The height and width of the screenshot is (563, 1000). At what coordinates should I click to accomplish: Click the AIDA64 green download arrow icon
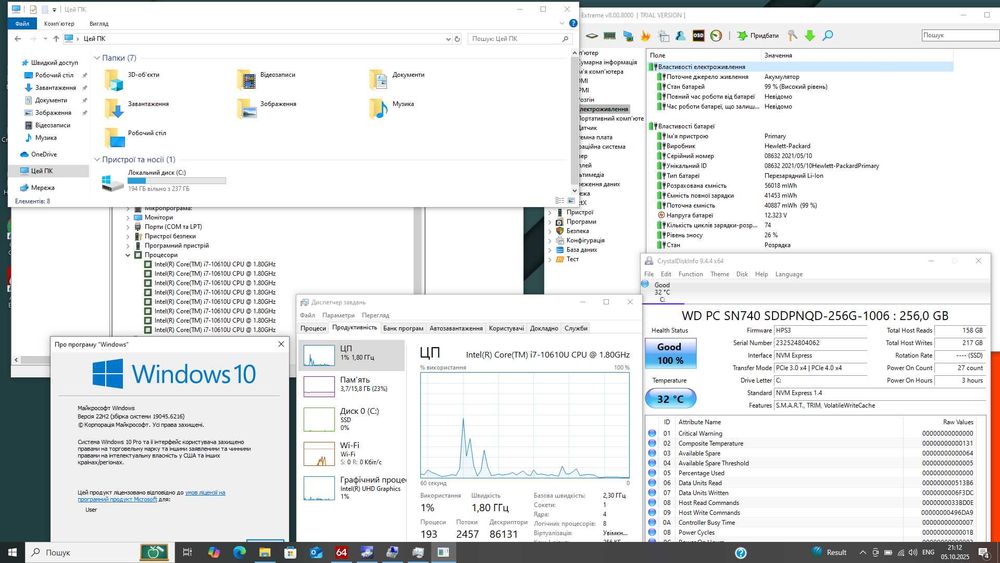810,36
